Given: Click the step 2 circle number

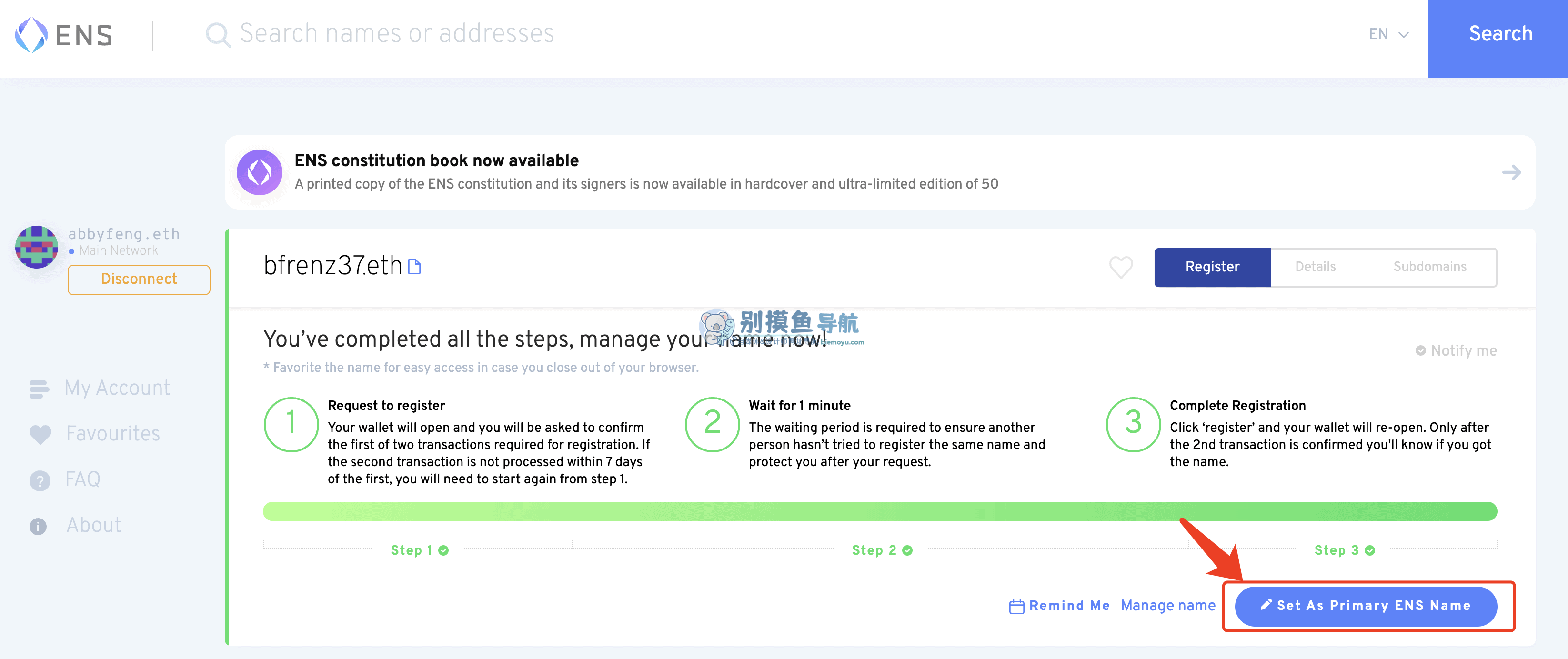Looking at the screenshot, I should [x=712, y=425].
